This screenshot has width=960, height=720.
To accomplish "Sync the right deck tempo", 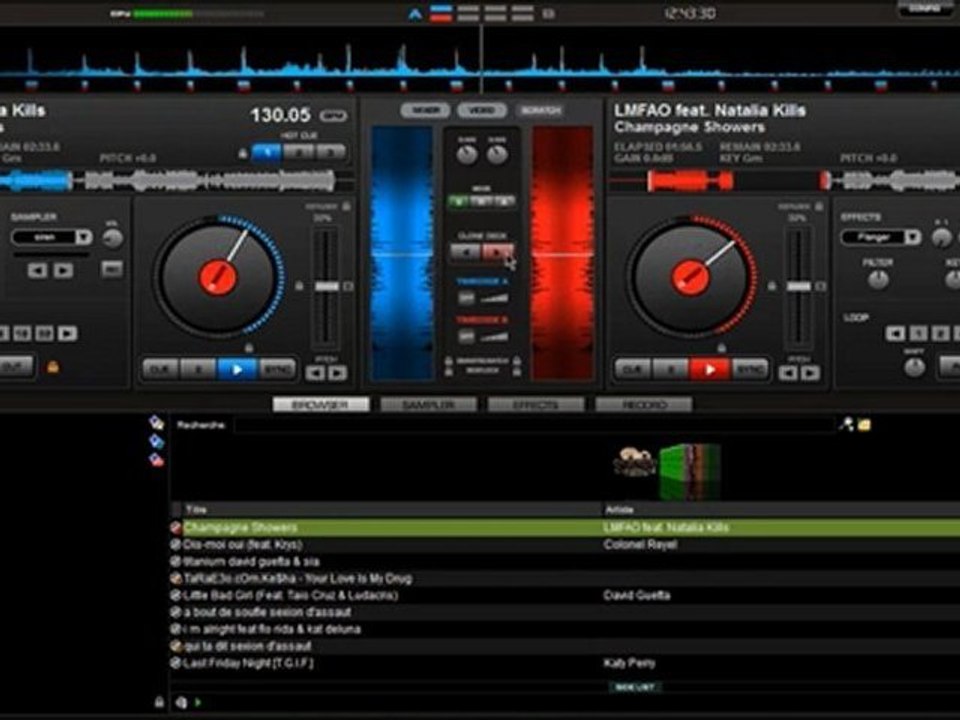I will pyautogui.click(x=749, y=370).
